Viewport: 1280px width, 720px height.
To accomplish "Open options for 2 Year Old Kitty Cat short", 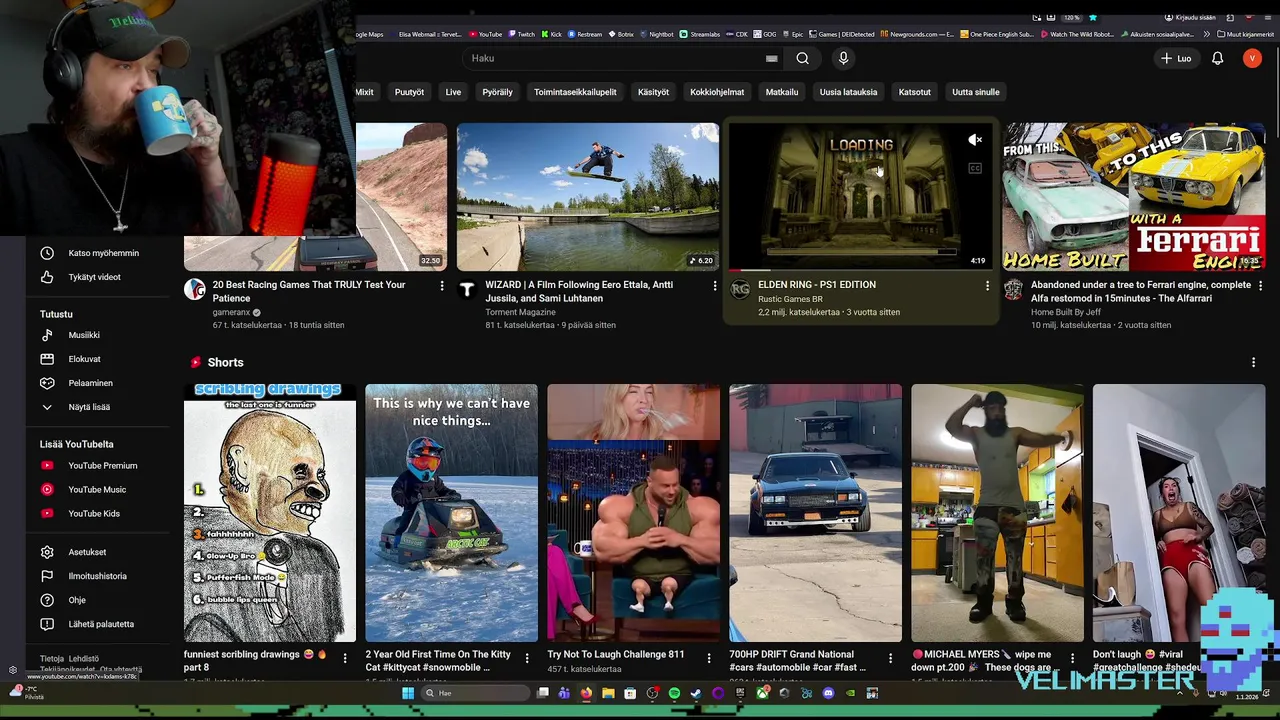I will click(x=527, y=658).
